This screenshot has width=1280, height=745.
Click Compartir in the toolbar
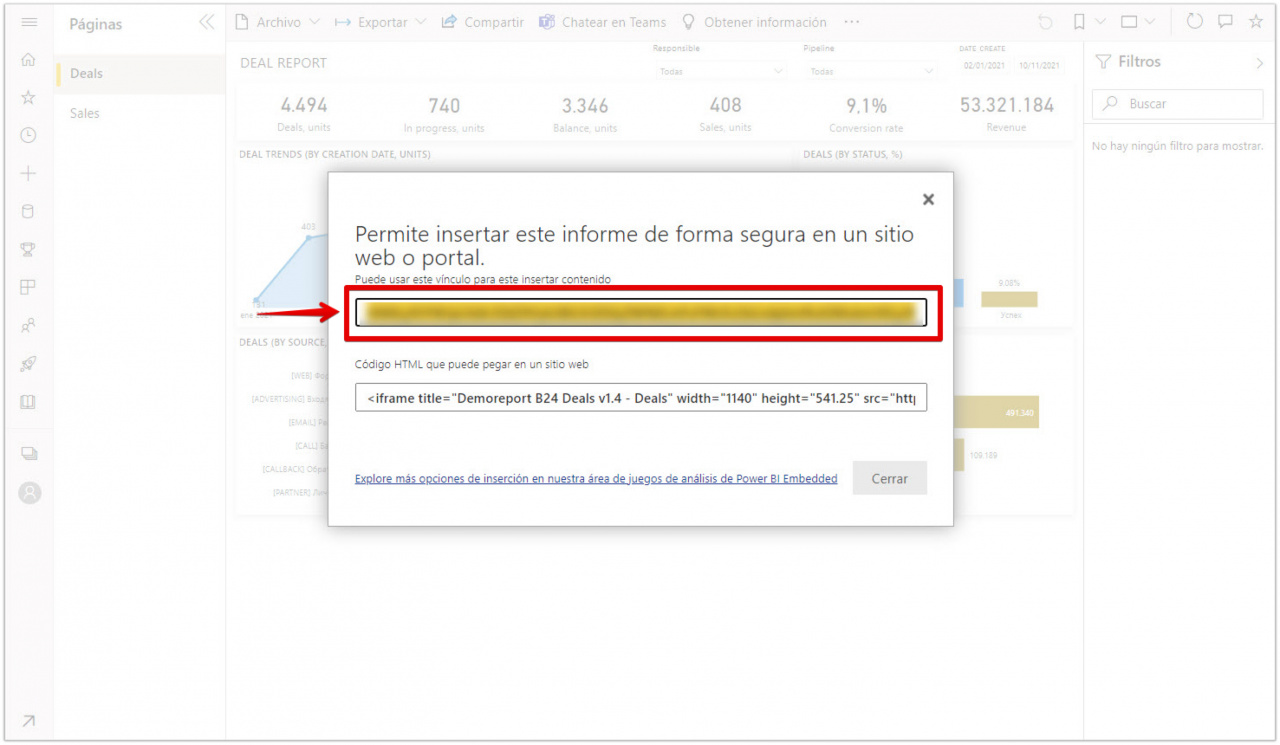[x=483, y=22]
